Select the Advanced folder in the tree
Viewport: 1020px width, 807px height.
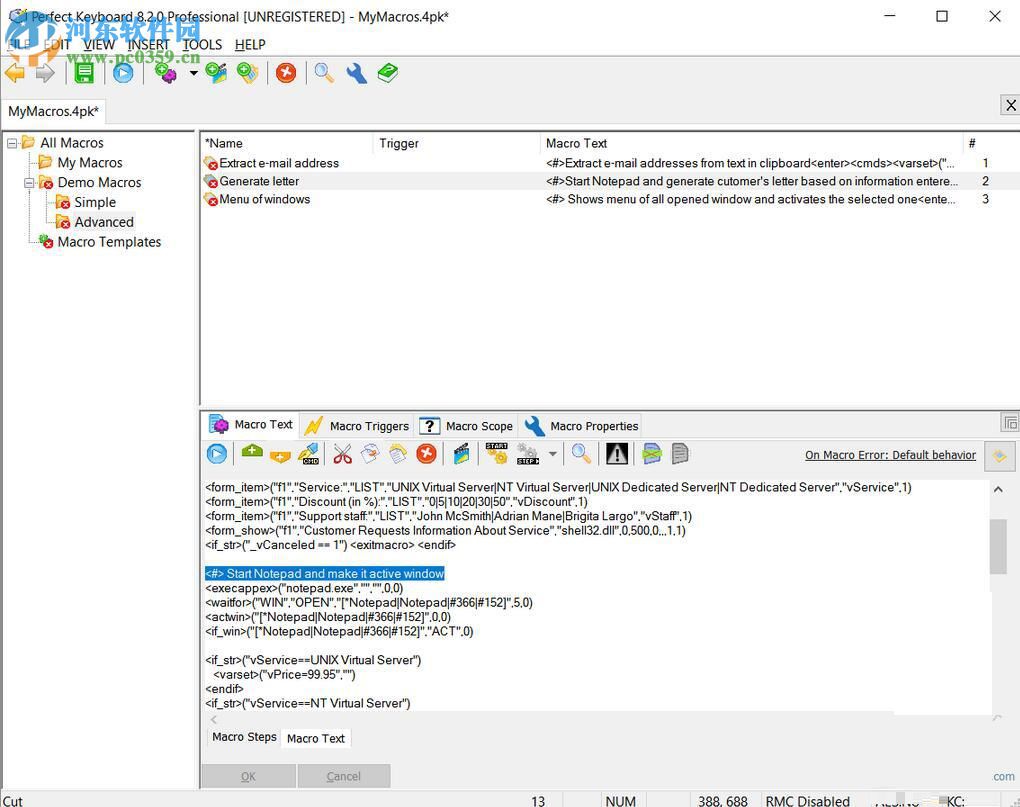104,222
